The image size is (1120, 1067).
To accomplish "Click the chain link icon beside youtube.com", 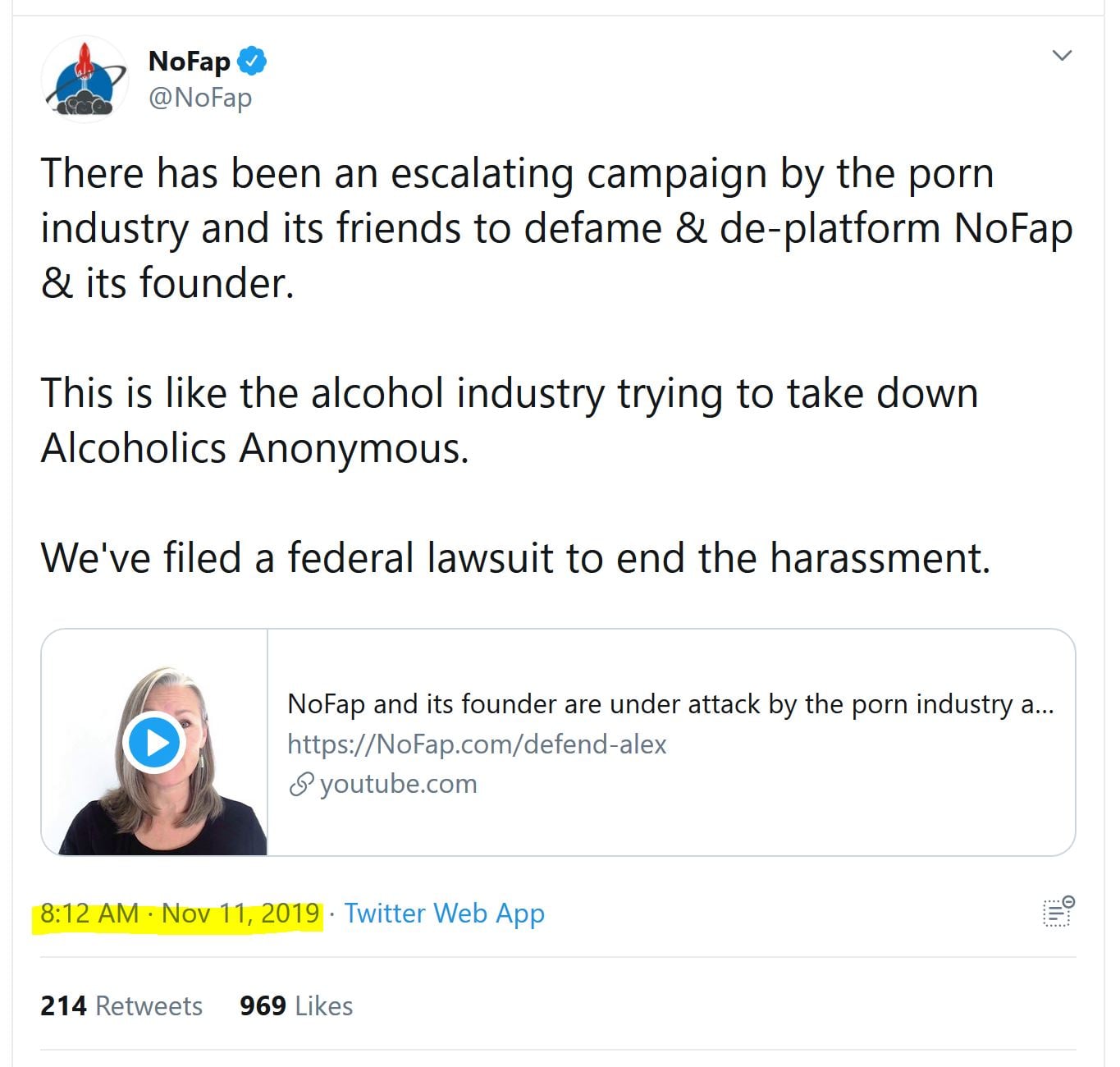I will point(301,785).
